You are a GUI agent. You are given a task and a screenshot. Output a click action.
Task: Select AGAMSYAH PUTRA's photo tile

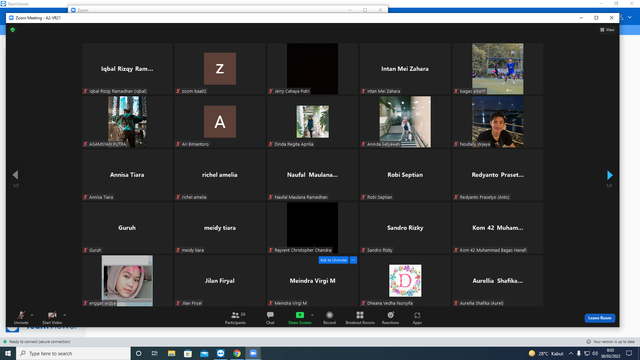pos(127,122)
